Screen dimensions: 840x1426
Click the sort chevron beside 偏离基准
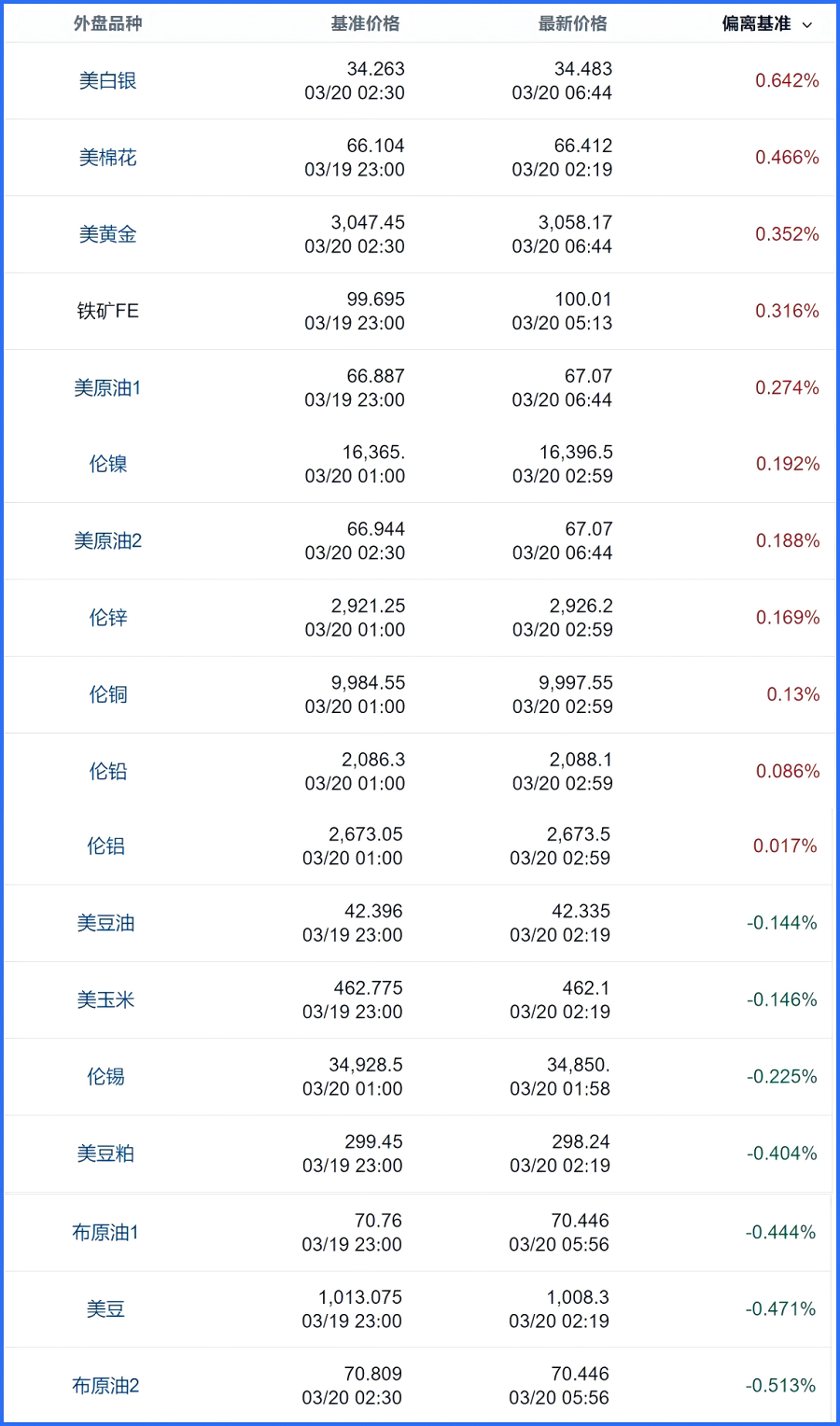[807, 25]
